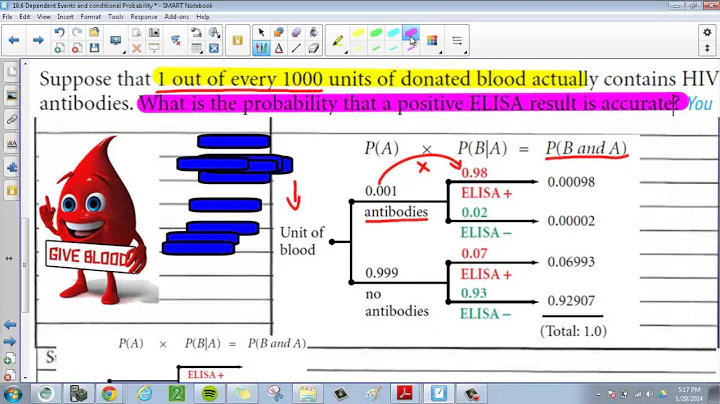720x404 pixels.
Task: Select the Eraser tool
Action: click(314, 48)
